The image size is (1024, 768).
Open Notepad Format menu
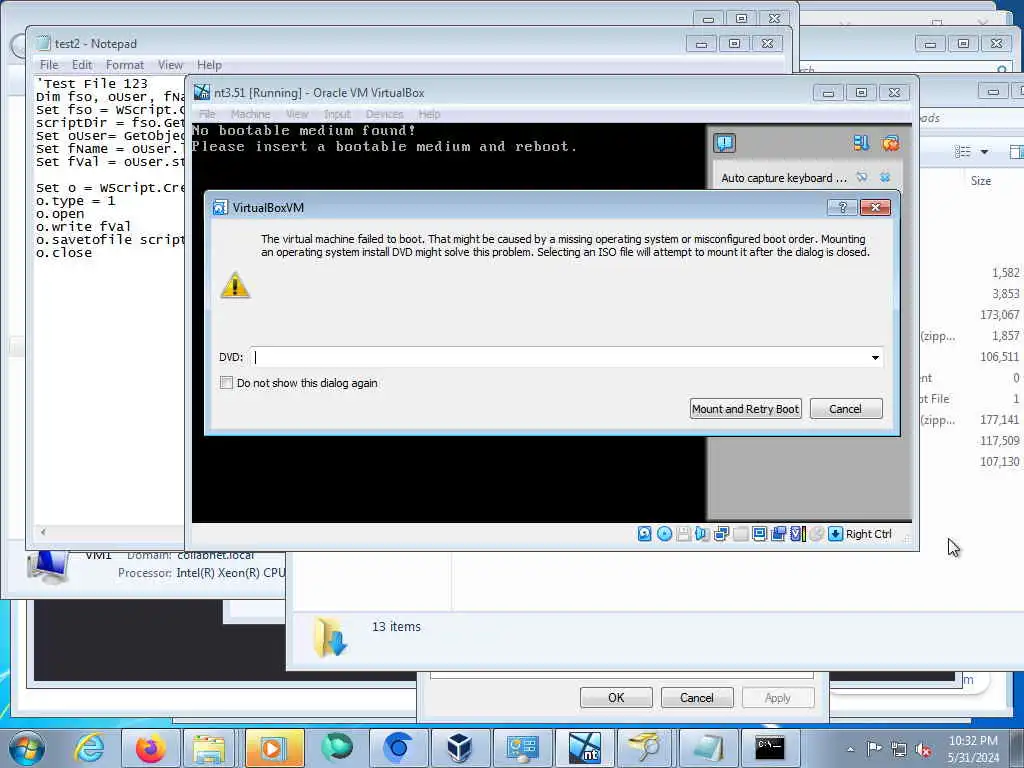coord(125,65)
